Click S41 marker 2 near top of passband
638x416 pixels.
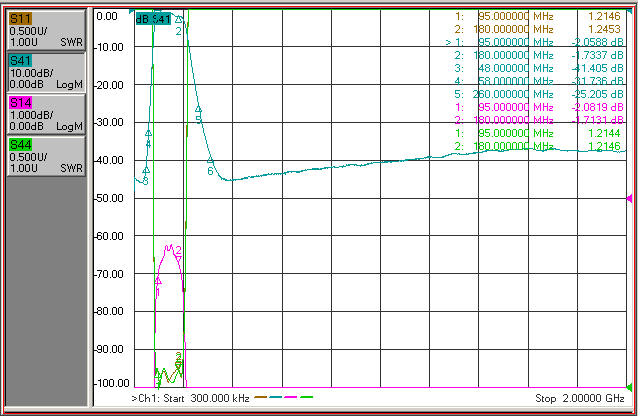pos(179,19)
